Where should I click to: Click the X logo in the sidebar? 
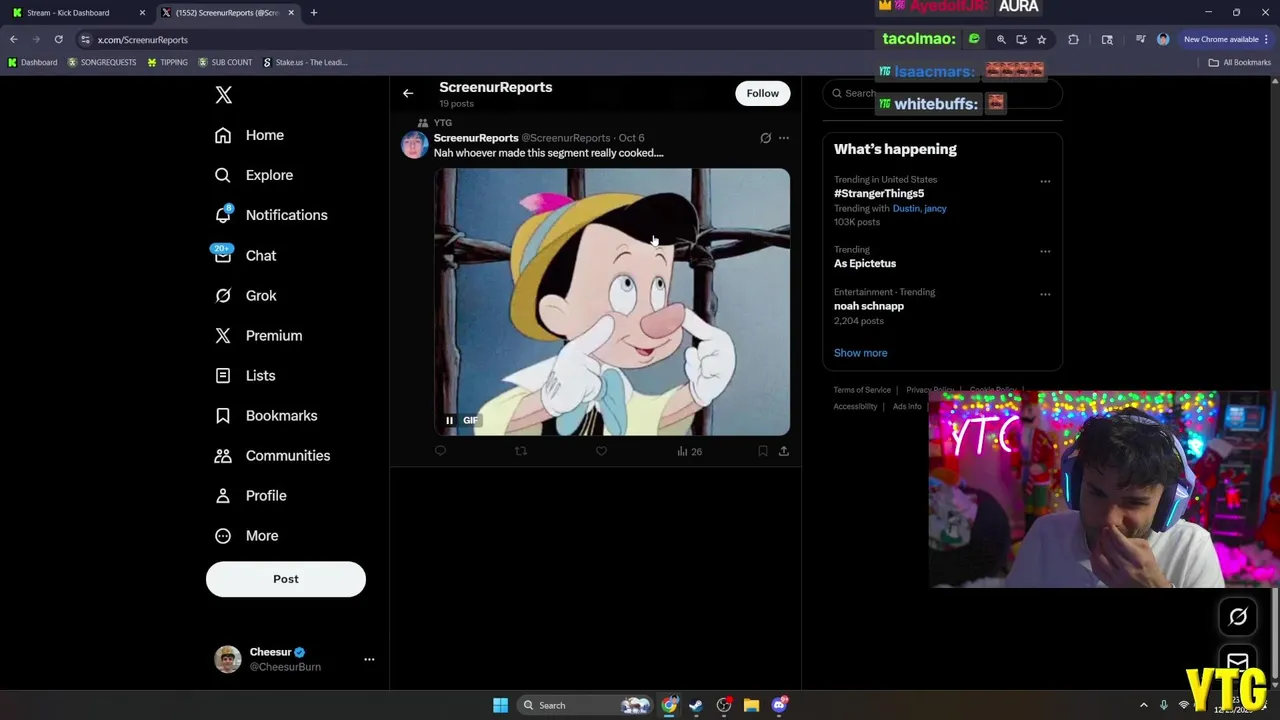tap(224, 95)
